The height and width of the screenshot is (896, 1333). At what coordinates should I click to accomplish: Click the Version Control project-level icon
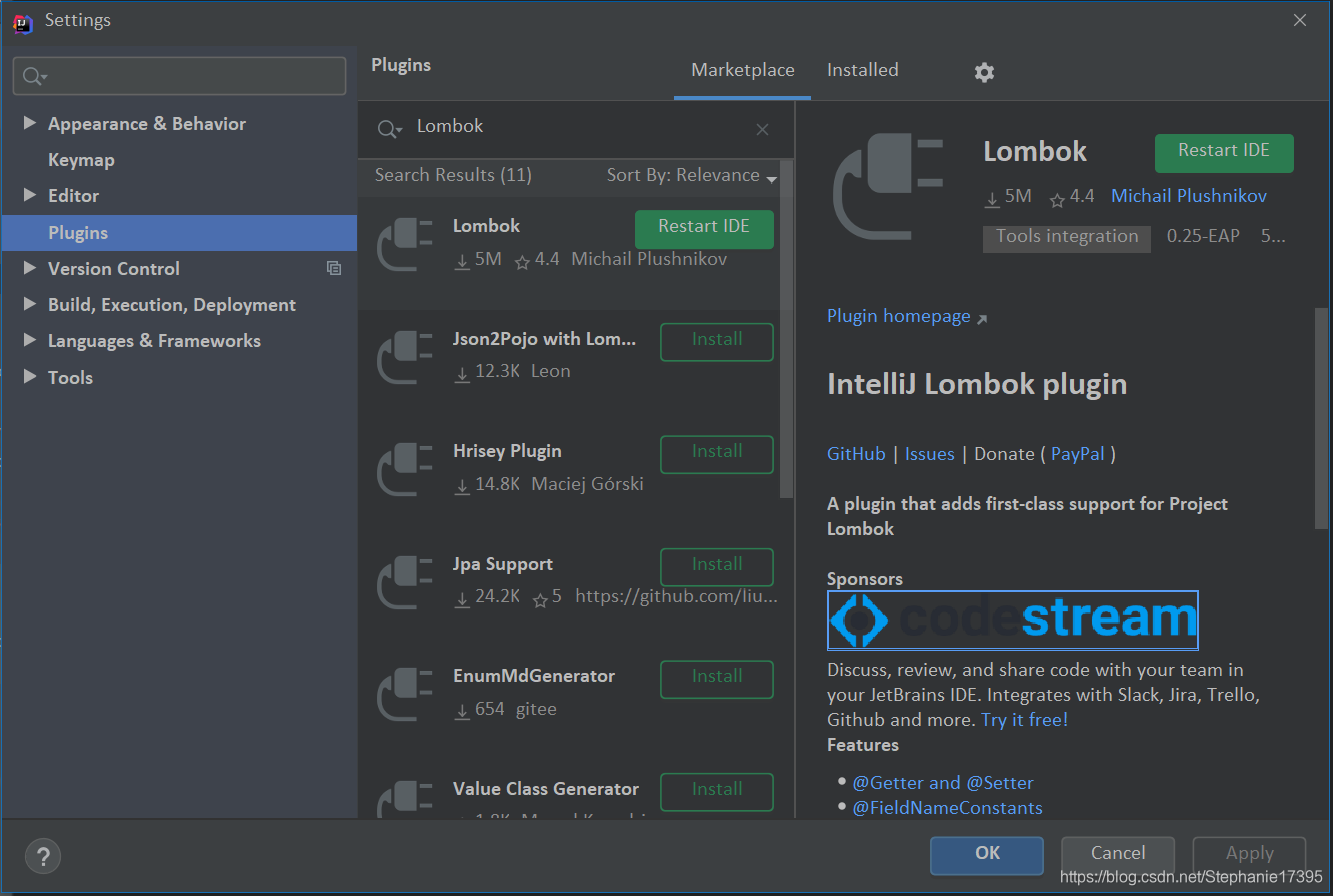point(334,268)
